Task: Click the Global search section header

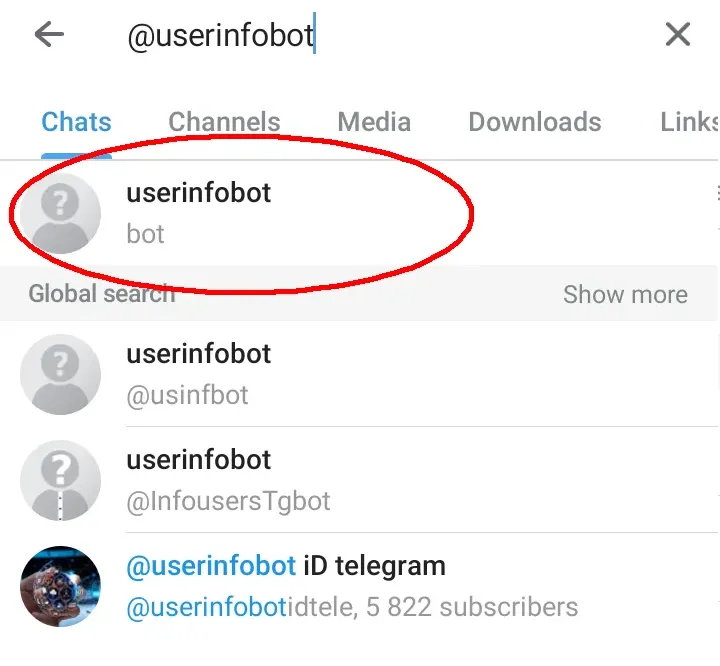Action: (x=101, y=294)
